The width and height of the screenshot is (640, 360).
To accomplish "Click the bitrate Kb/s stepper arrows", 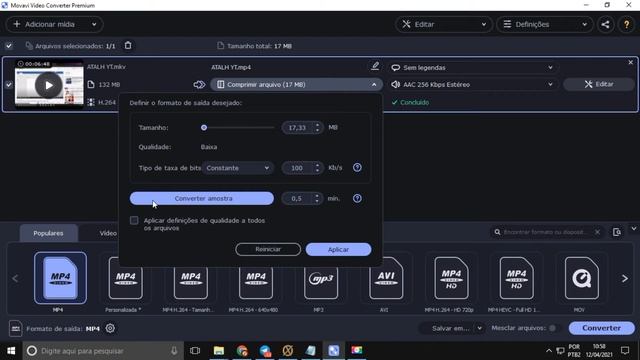I will pyautogui.click(x=317, y=168).
